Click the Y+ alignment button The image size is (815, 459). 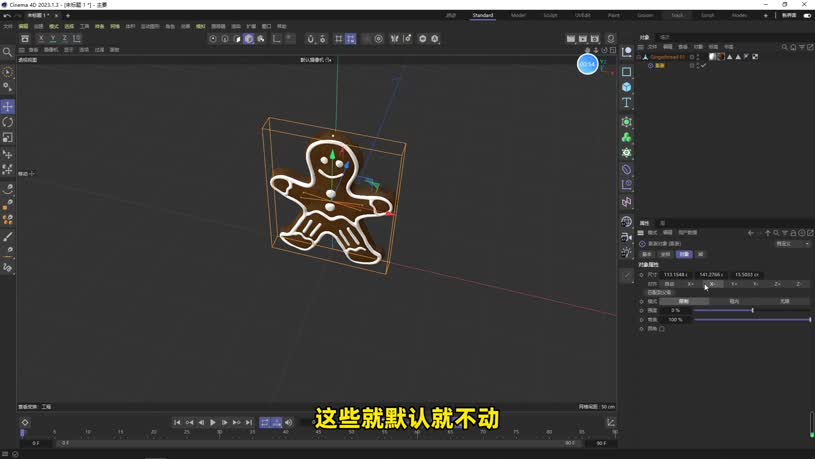click(x=734, y=284)
